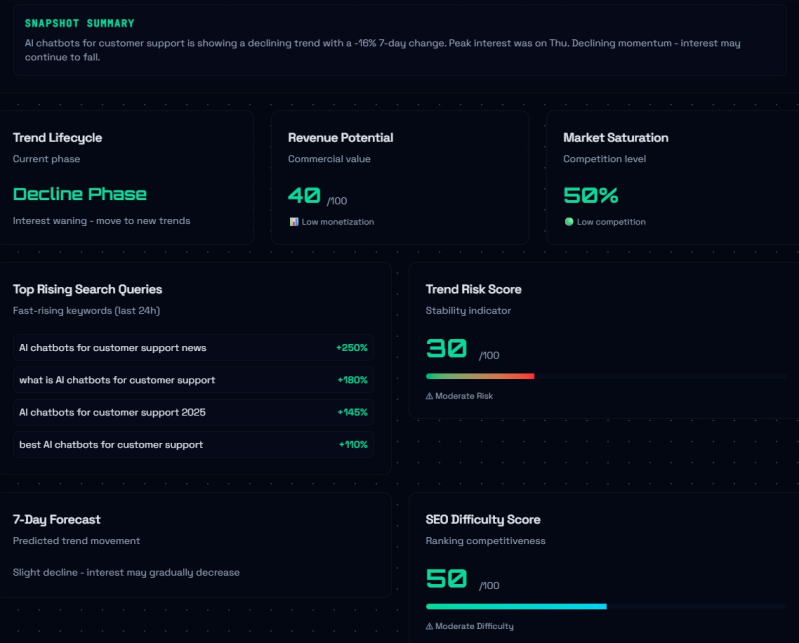Click the snapshot summary paragraph about declining trend
799x643 pixels.
click(x=382, y=50)
